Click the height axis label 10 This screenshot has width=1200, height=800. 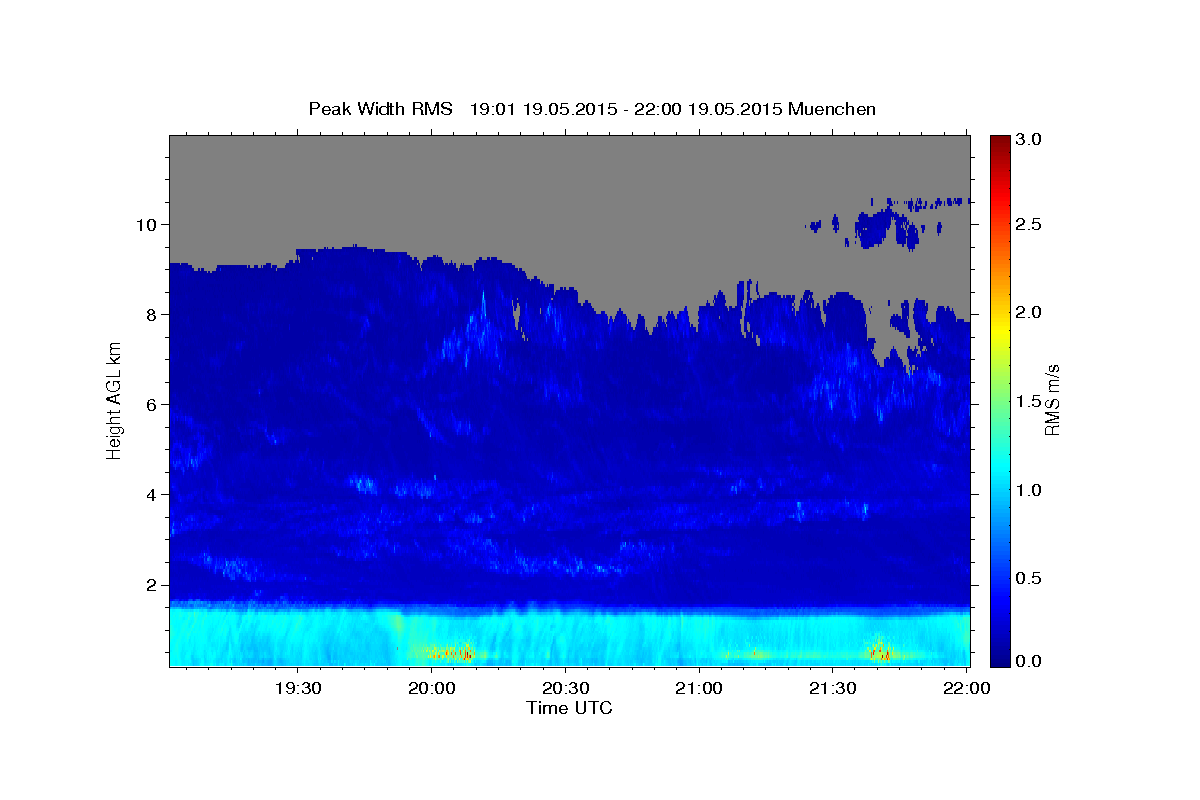pyautogui.click(x=148, y=224)
